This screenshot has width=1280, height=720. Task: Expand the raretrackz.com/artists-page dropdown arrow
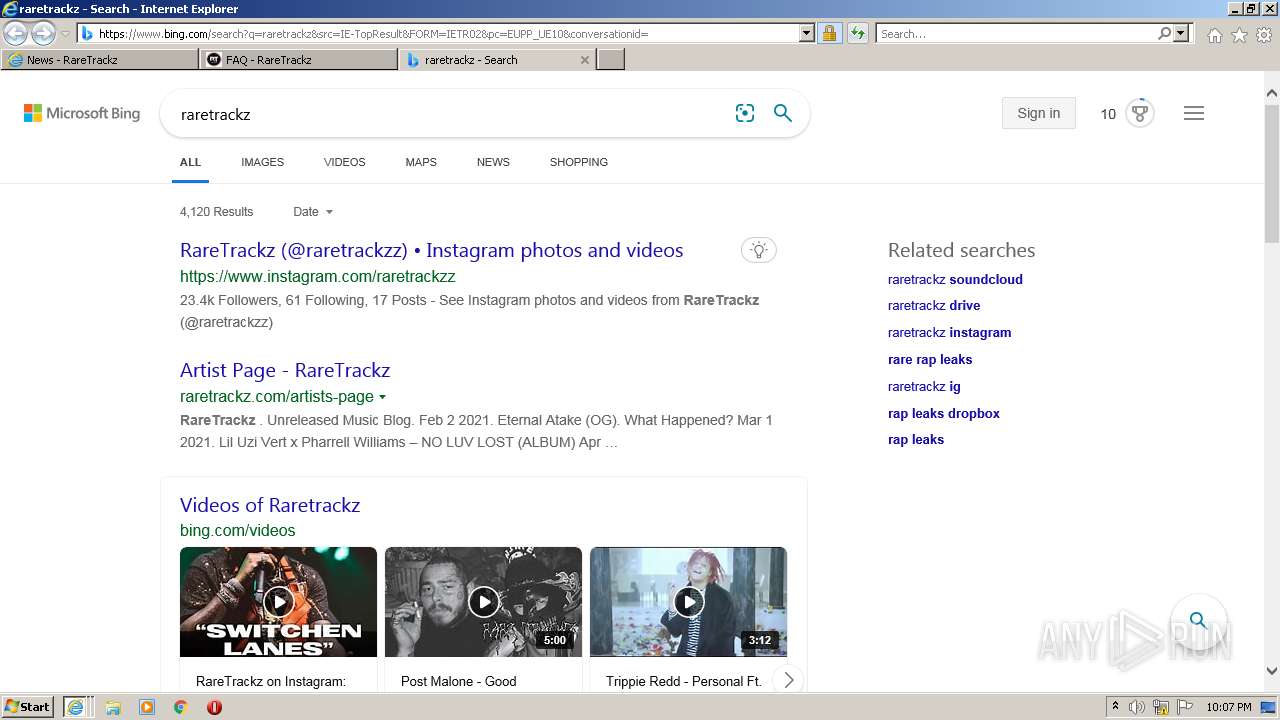pyautogui.click(x=382, y=397)
